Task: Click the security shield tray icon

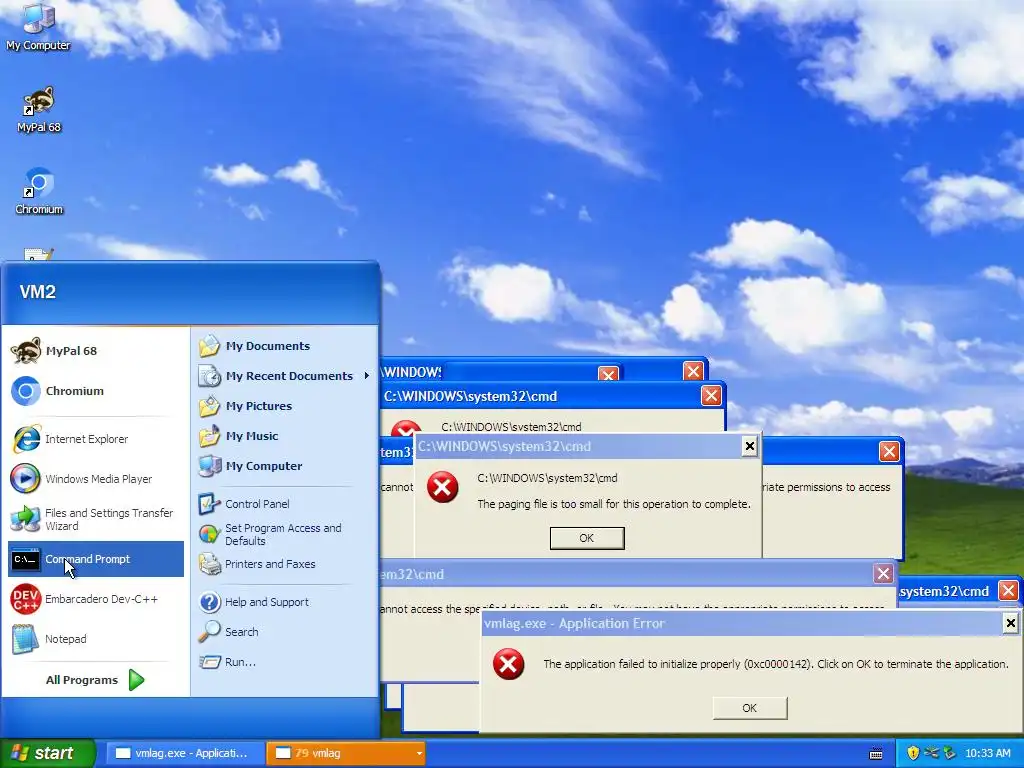Action: tap(913, 753)
